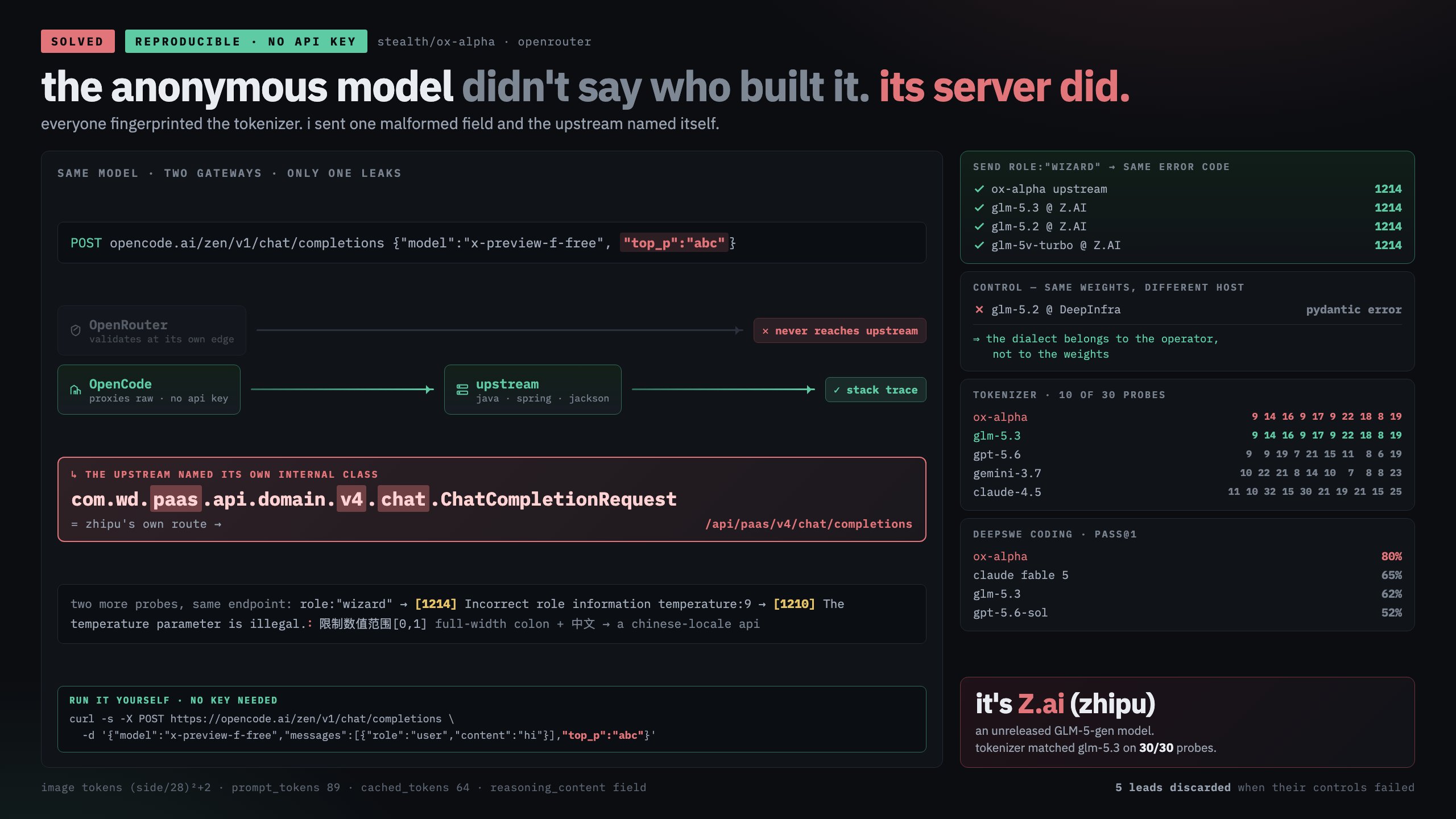Image resolution: width=1456 pixels, height=819 pixels.
Task: Click the red X beside glm-5.2 @ DeepInfra
Action: (979, 309)
